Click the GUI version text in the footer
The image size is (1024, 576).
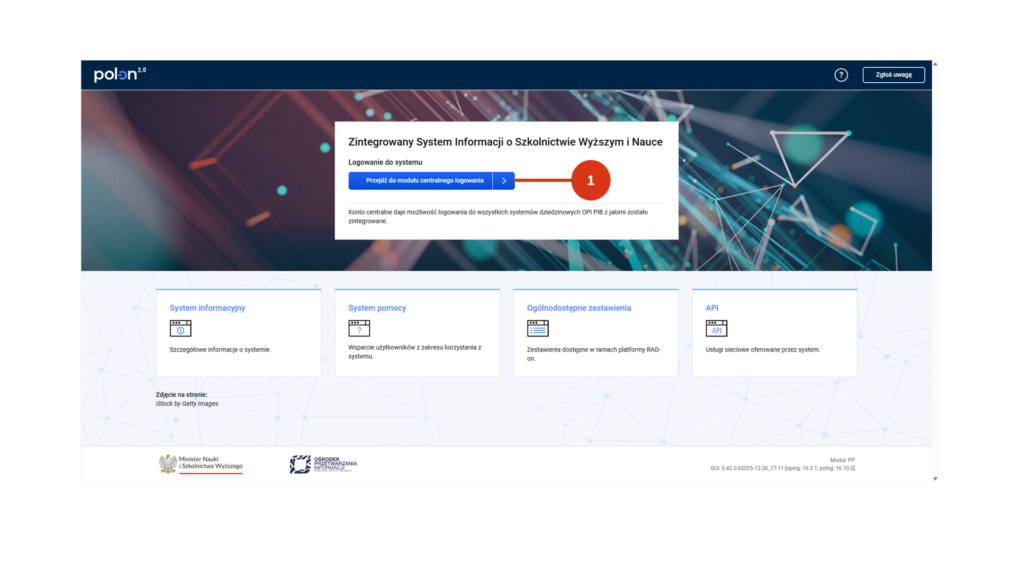click(x=782, y=468)
